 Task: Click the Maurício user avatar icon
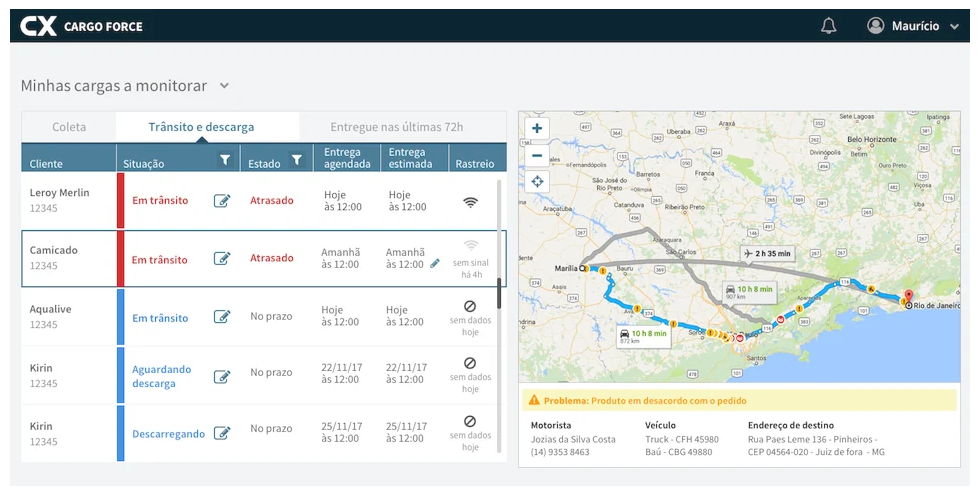click(876, 26)
